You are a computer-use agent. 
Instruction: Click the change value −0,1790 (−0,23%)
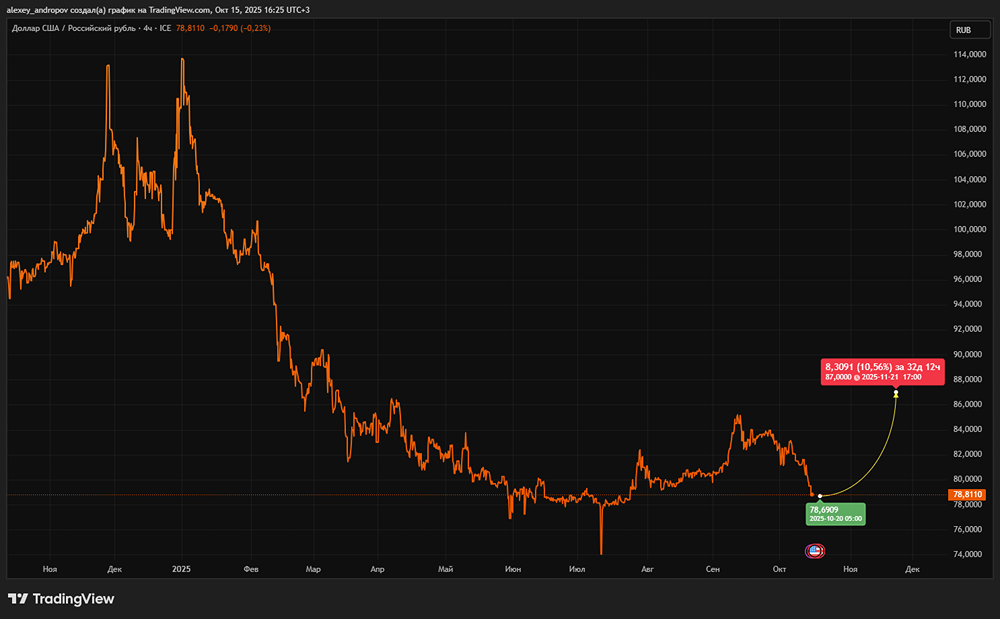point(240,28)
